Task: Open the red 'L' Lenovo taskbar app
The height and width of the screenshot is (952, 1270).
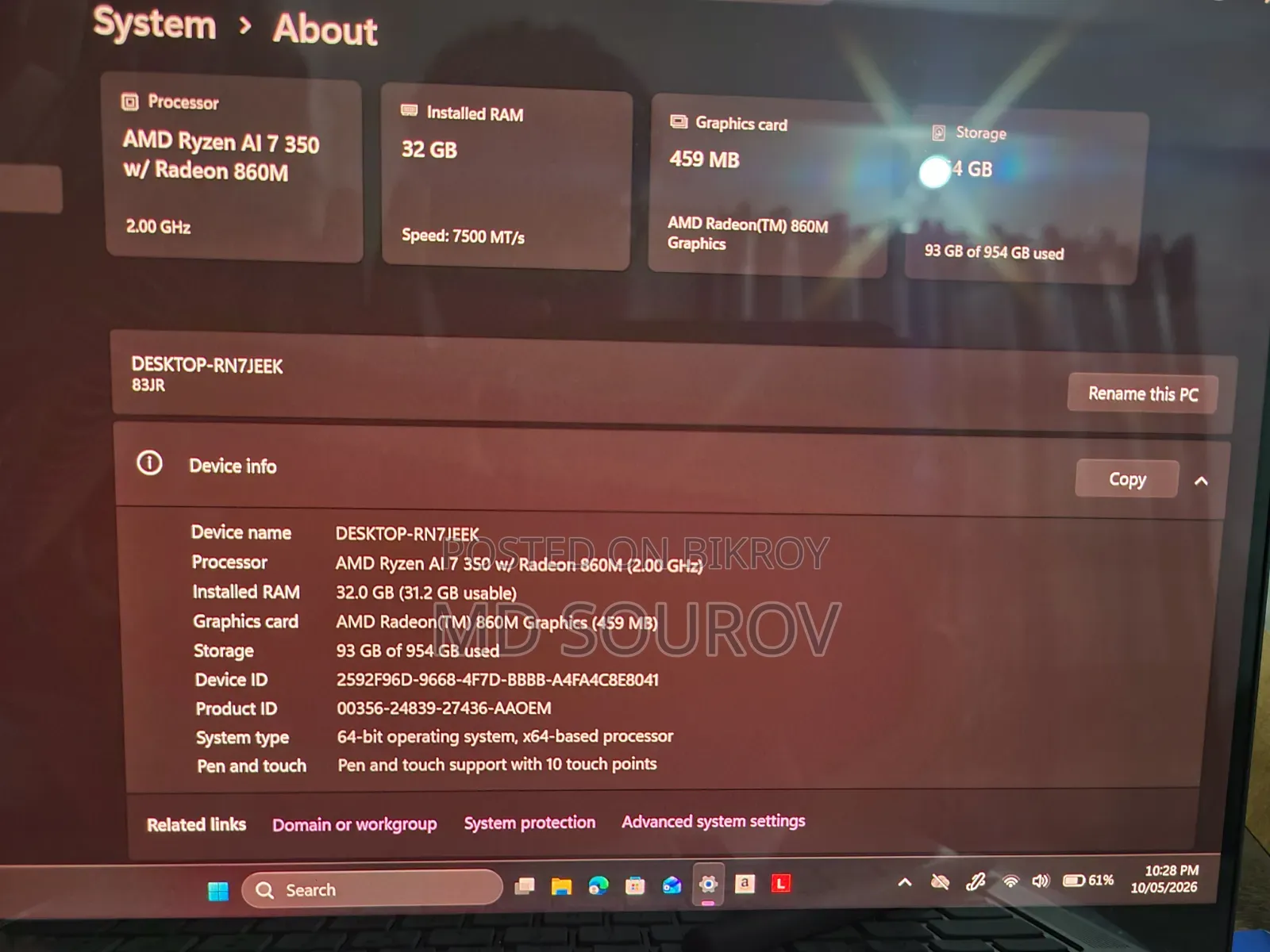Action: pyautogui.click(x=781, y=883)
